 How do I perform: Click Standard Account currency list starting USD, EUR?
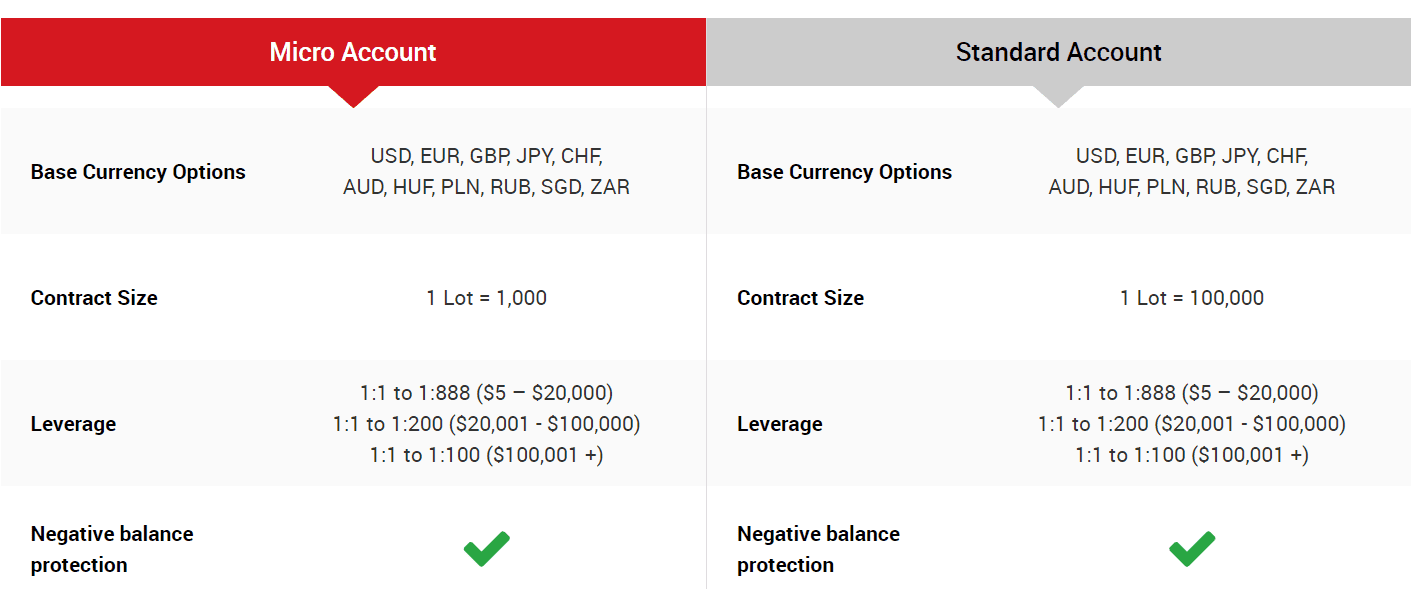(1192, 171)
